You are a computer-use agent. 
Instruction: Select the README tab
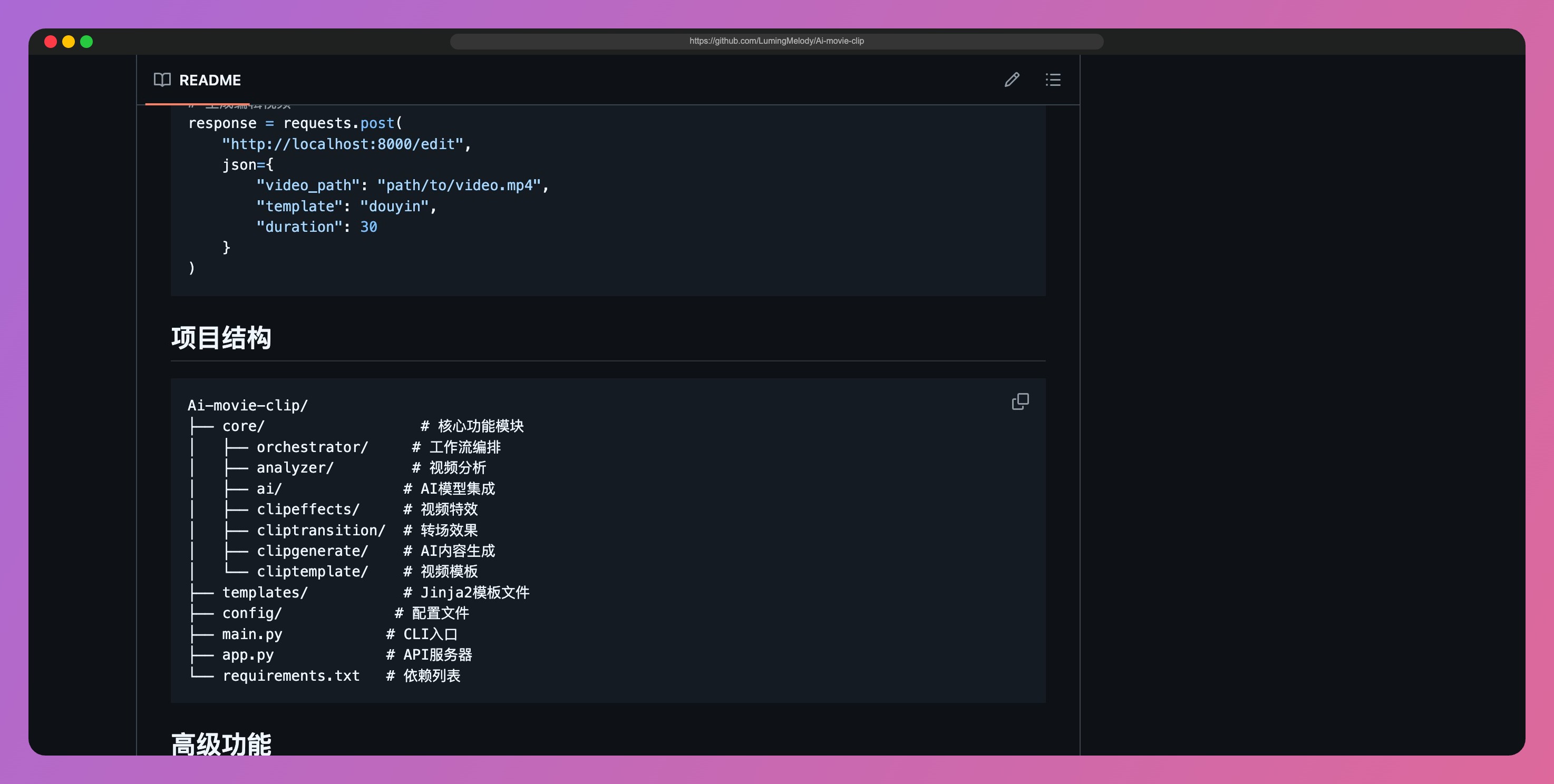[197, 80]
